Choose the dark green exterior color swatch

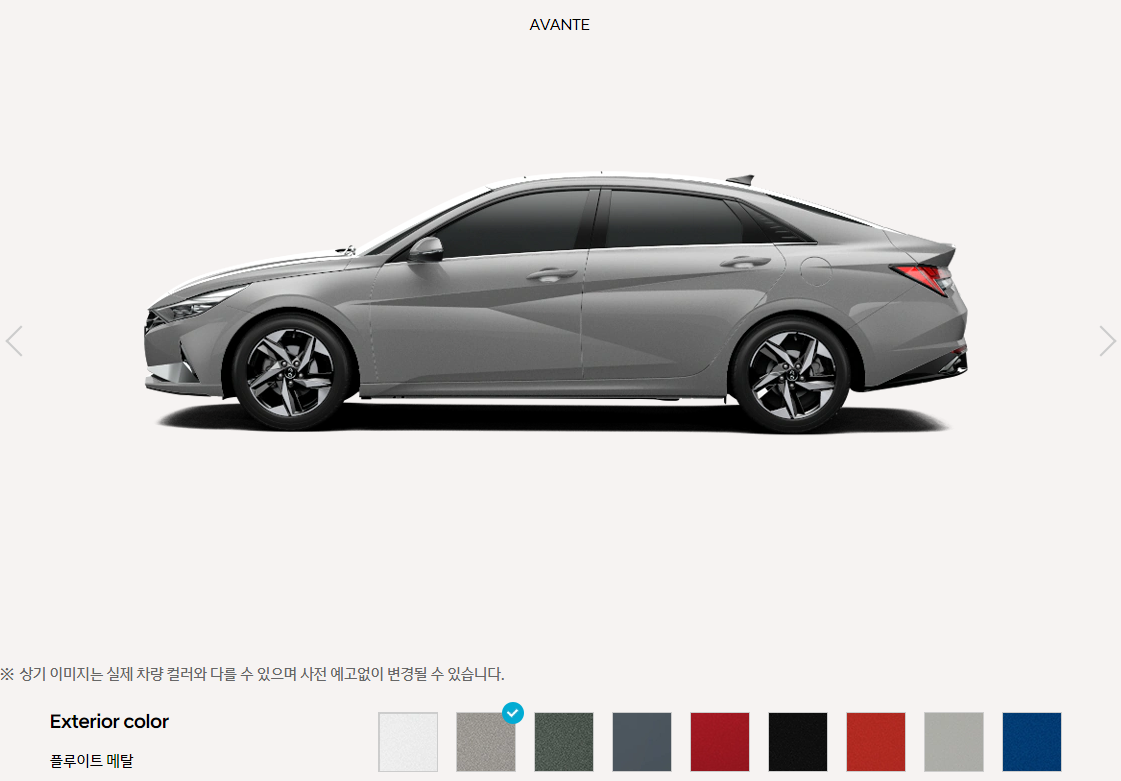coord(563,742)
